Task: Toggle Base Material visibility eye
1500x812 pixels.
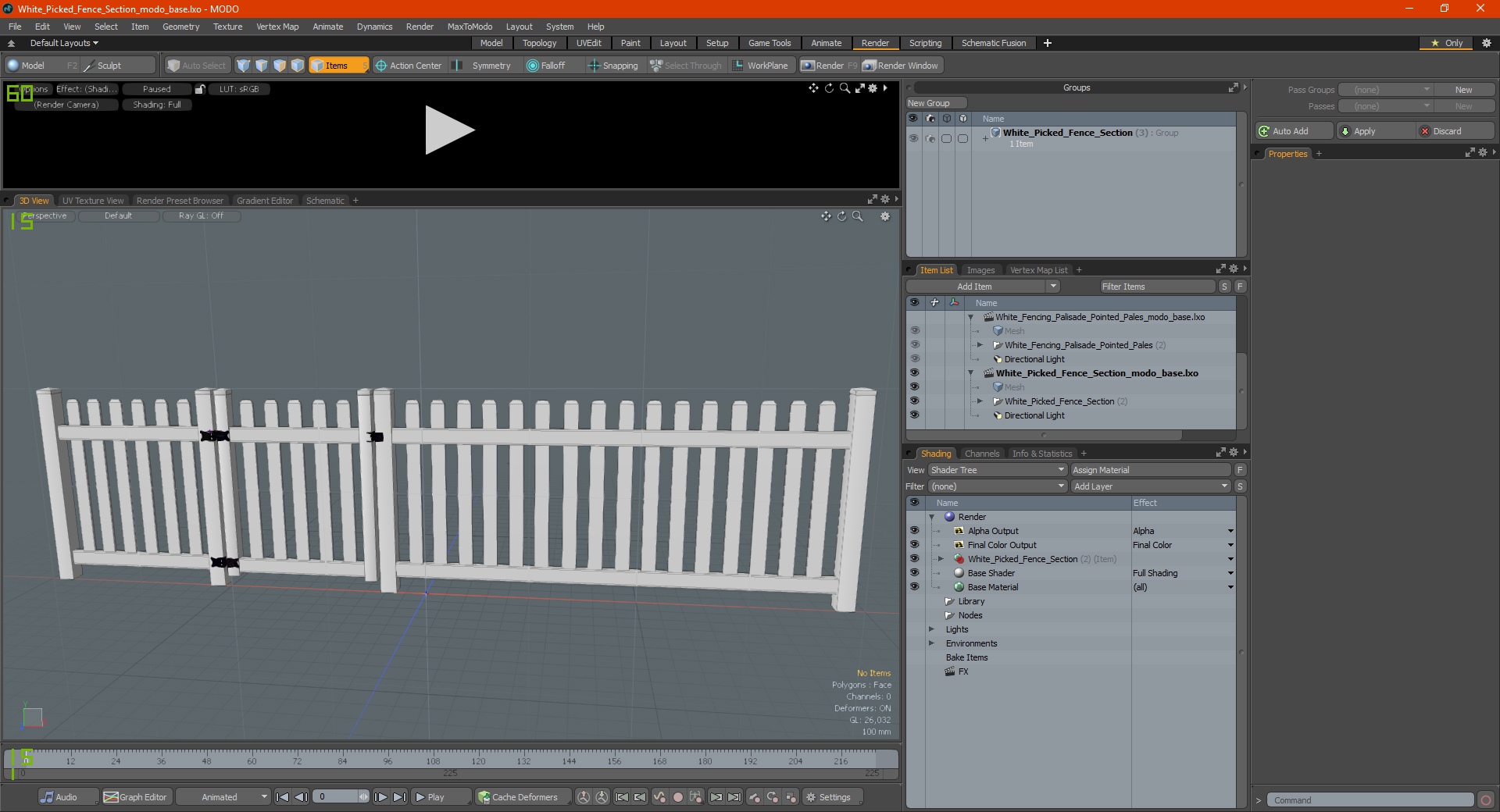Action: (x=914, y=587)
